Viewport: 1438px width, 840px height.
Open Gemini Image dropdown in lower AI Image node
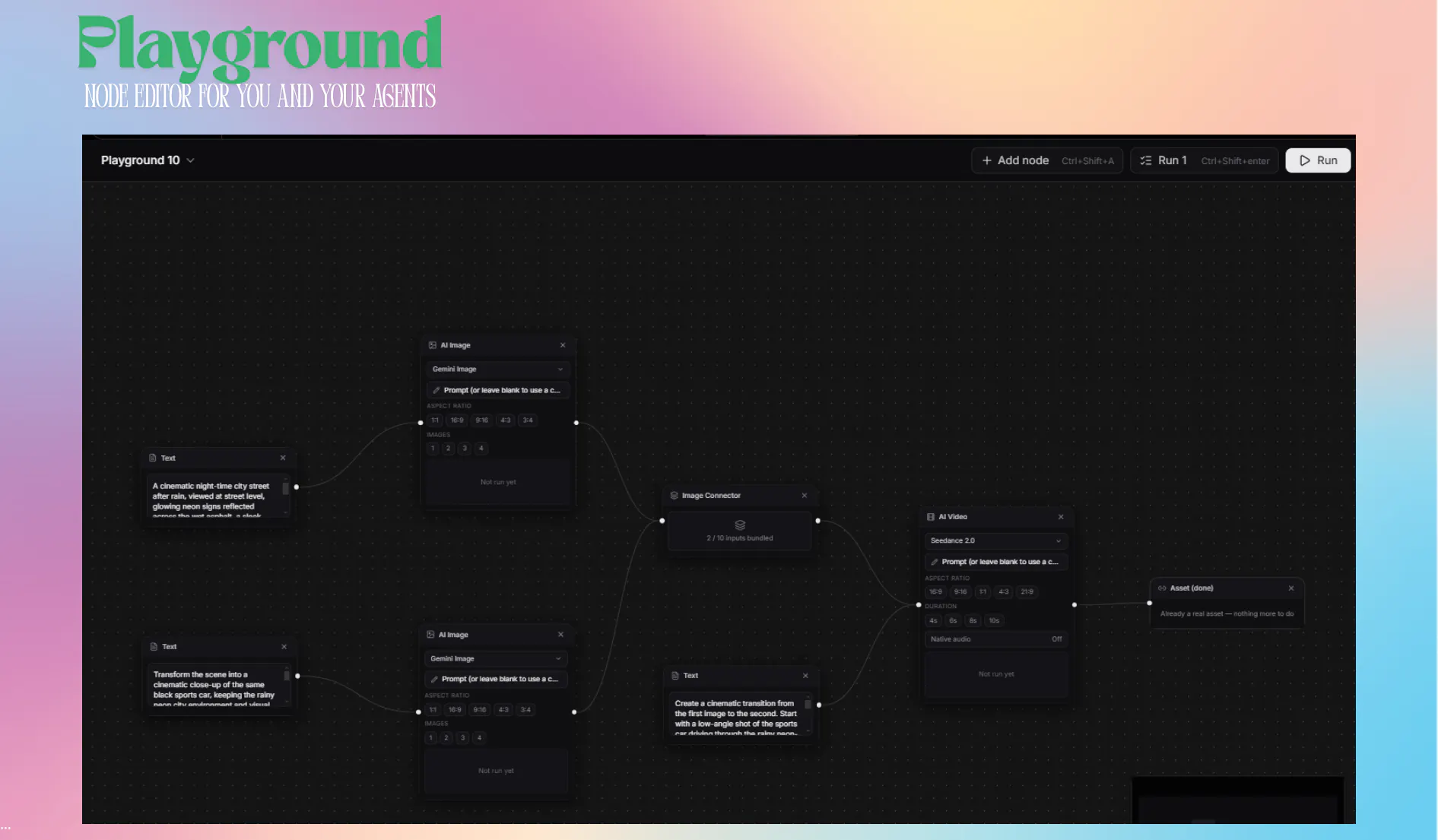coord(496,659)
